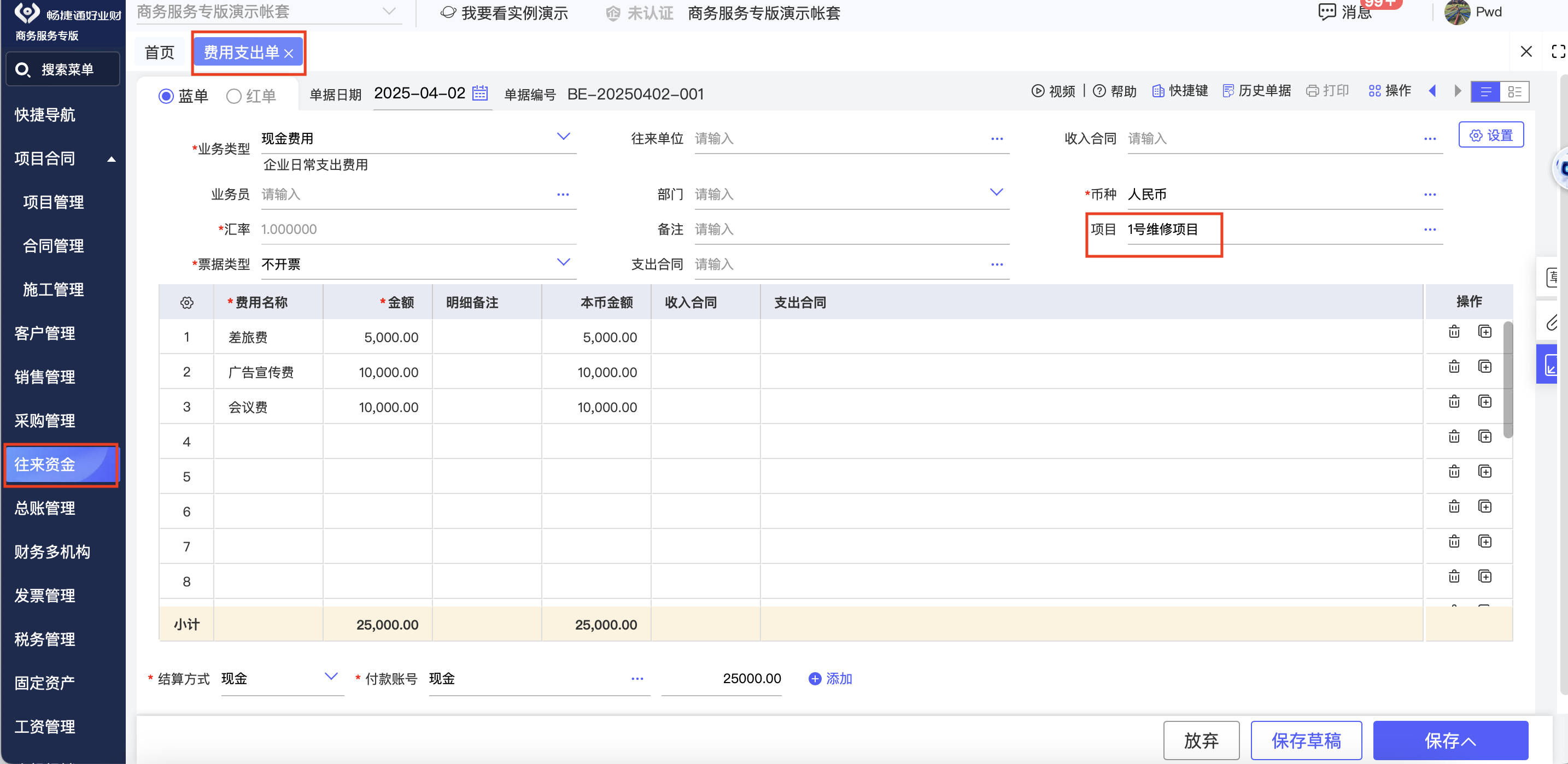Copy row 2 with duplicate icon
Screen dimensions: 1568x764
coord(1484,367)
